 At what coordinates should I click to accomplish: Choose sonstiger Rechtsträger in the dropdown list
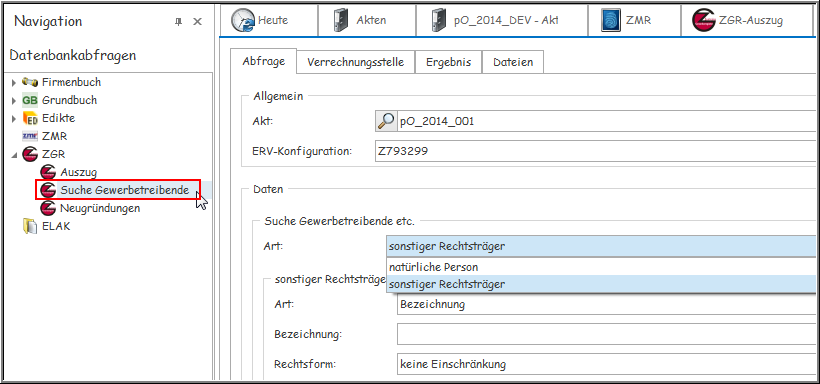[601, 285]
